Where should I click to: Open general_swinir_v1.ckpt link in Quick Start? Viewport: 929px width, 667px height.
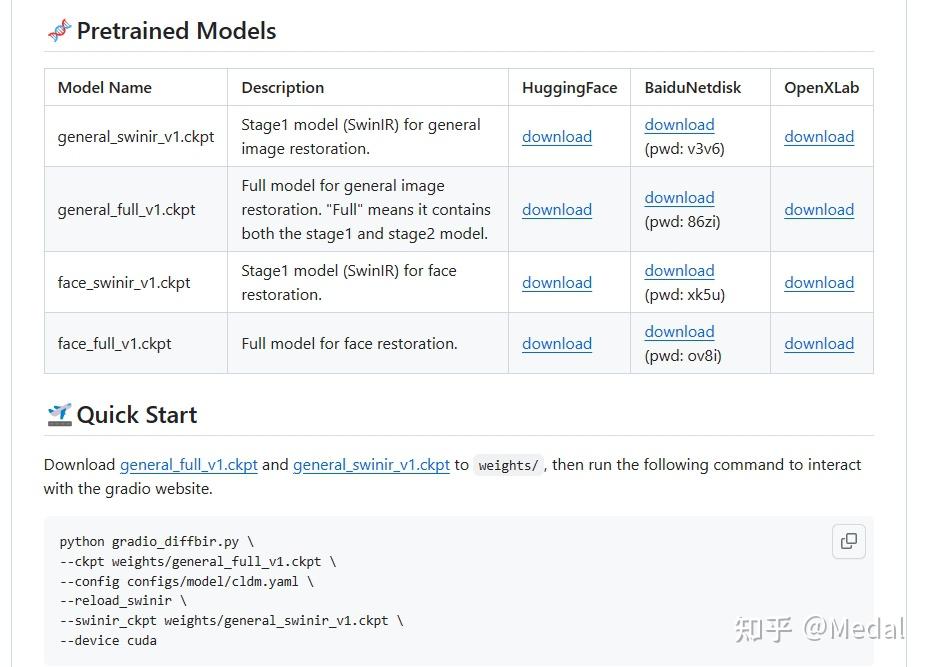(x=371, y=465)
